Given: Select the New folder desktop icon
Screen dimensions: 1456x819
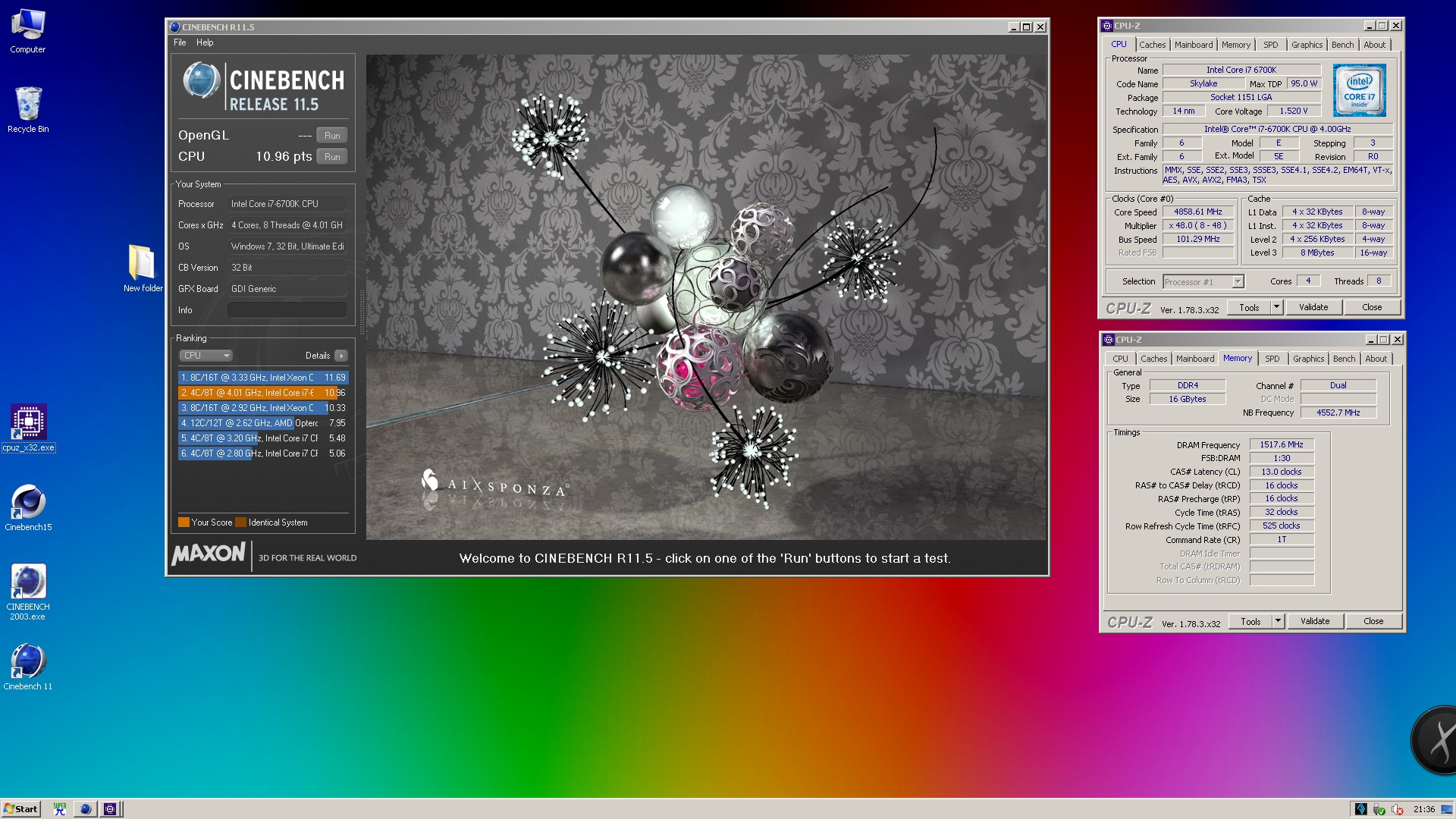Looking at the screenshot, I should point(142,268).
